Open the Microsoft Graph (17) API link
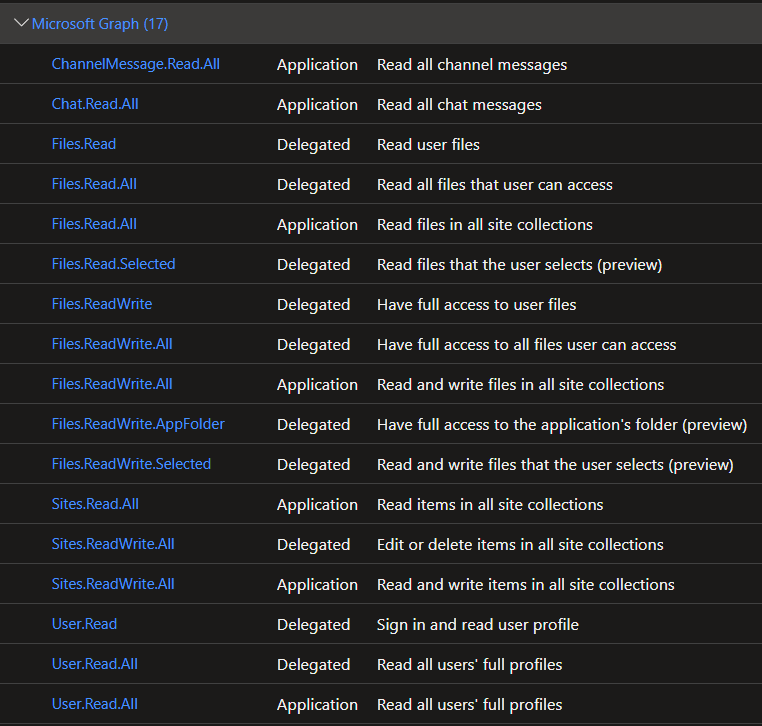Image resolution: width=762 pixels, height=726 pixels. tap(100, 23)
